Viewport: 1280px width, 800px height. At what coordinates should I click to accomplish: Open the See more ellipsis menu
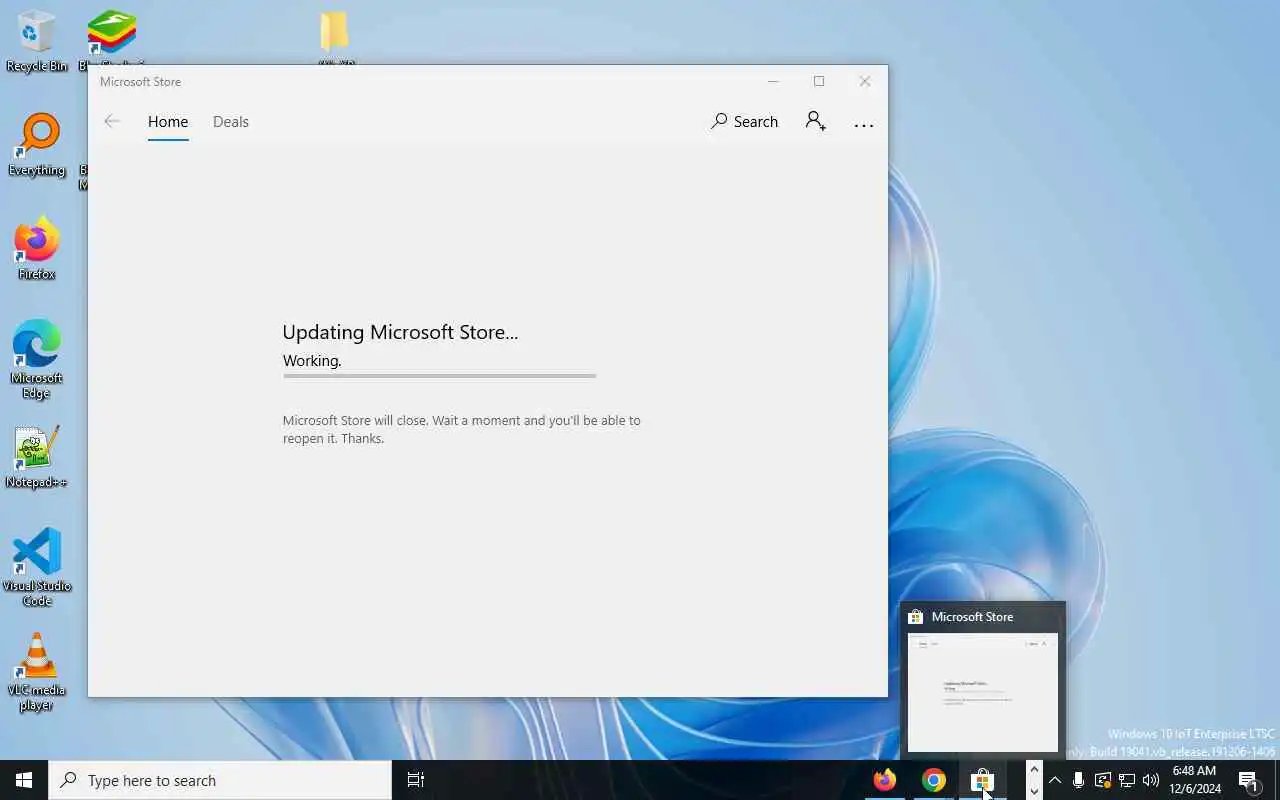(864, 125)
